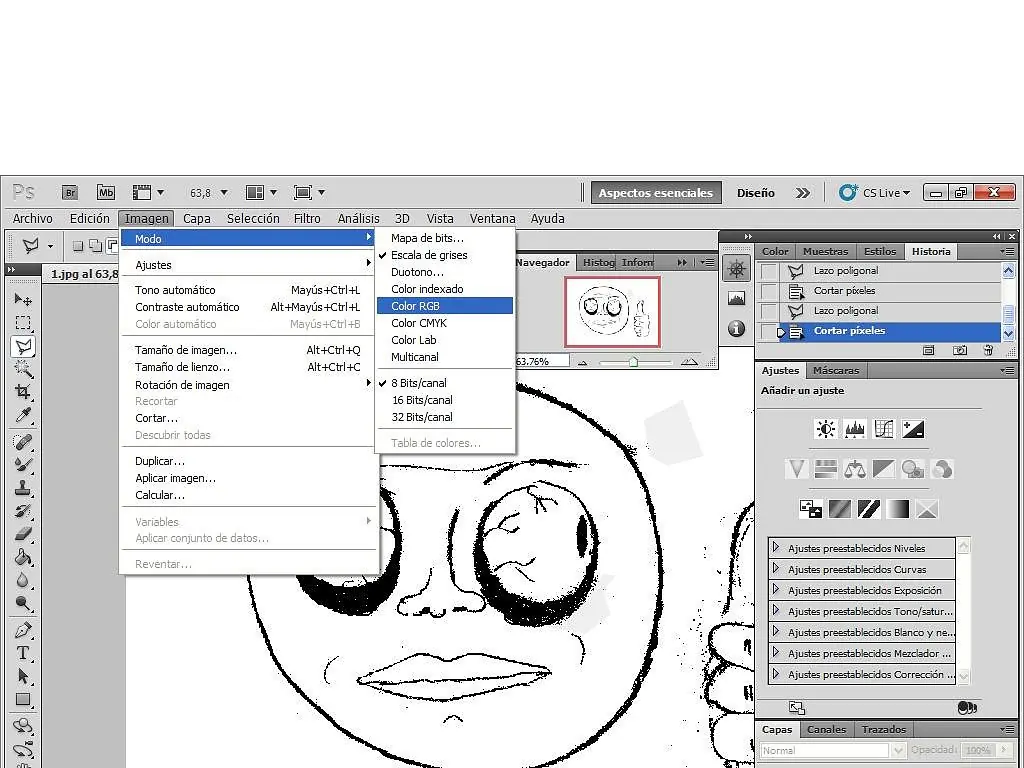Viewport: 1024px width, 768px height.
Task: Click the Navigator zoom slider handle
Action: pos(633,362)
